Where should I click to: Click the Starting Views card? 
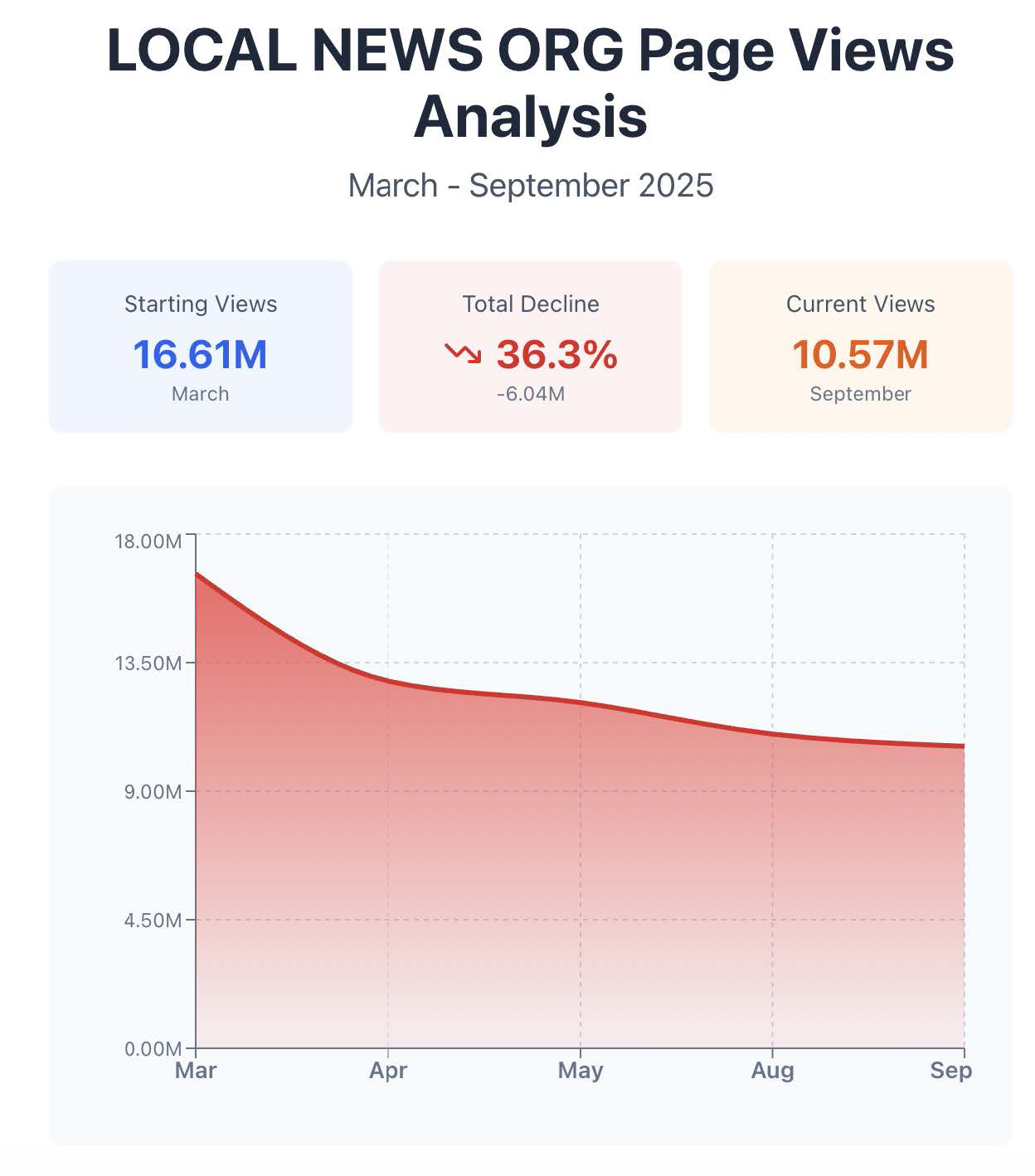point(201,347)
